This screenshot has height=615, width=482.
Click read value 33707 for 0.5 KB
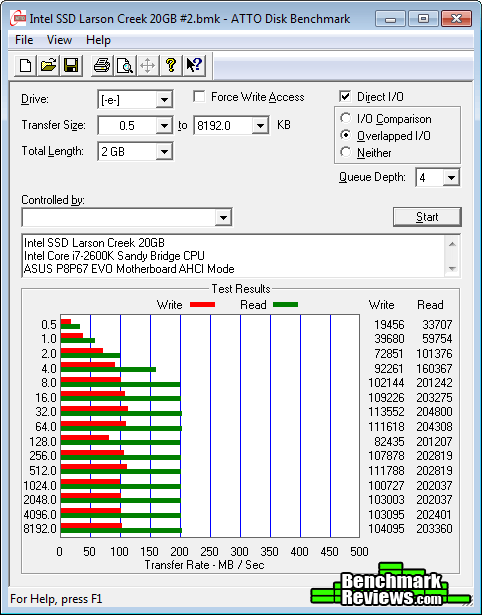click(x=437, y=325)
